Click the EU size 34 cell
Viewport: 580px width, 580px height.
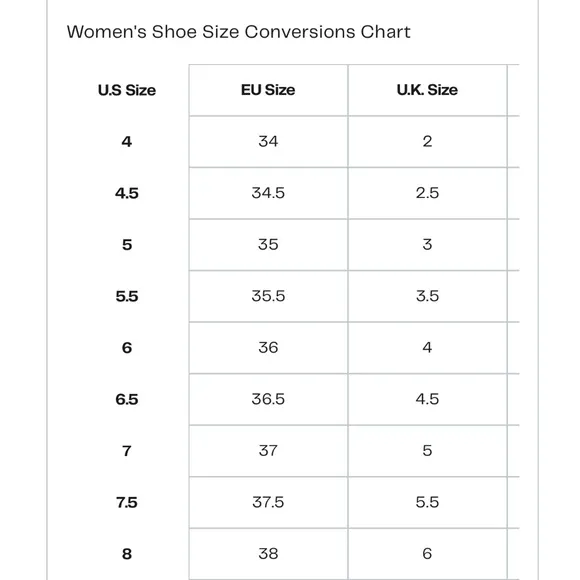coord(268,142)
